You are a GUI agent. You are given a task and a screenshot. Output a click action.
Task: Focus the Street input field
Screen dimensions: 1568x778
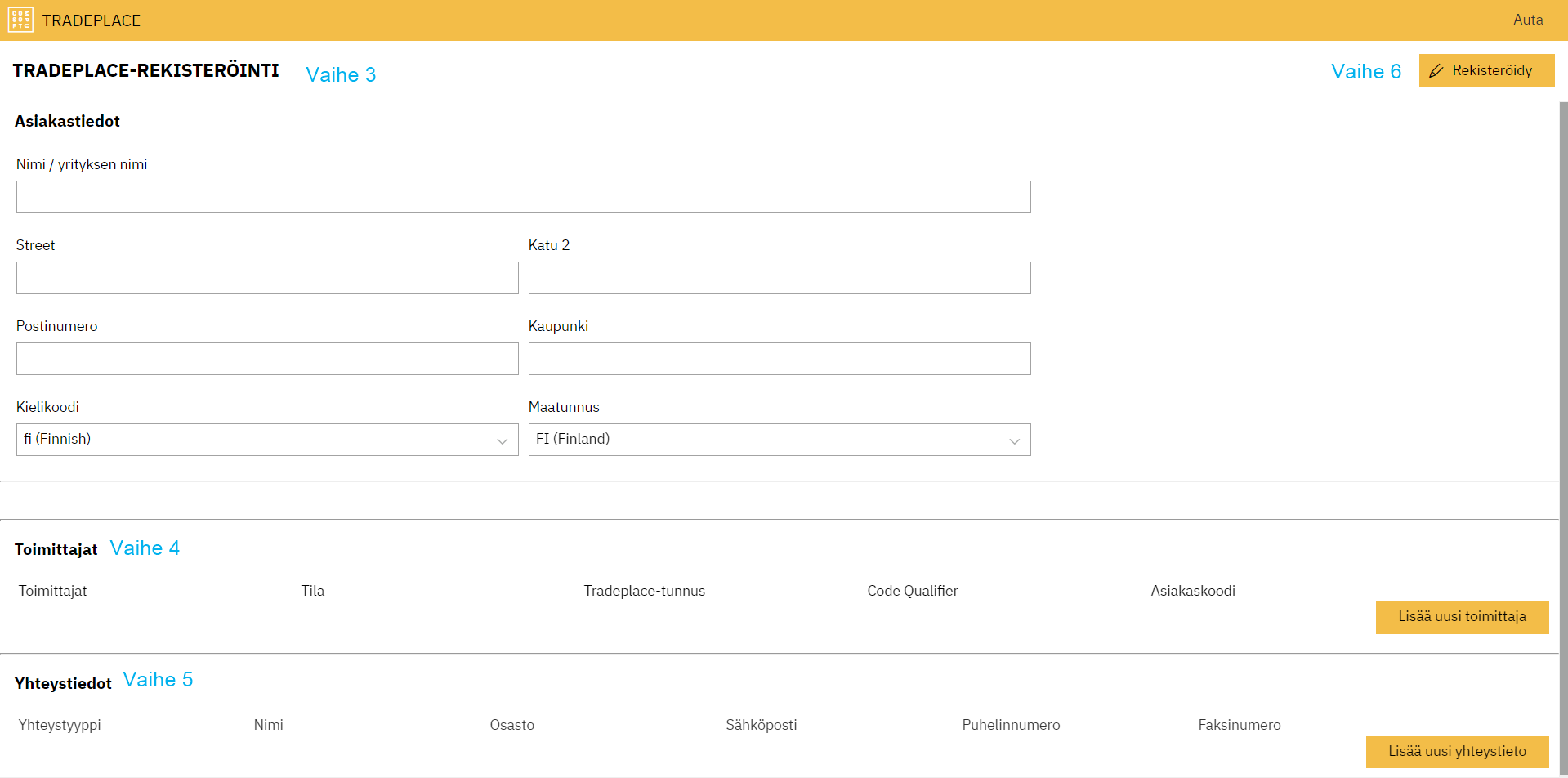click(267, 278)
